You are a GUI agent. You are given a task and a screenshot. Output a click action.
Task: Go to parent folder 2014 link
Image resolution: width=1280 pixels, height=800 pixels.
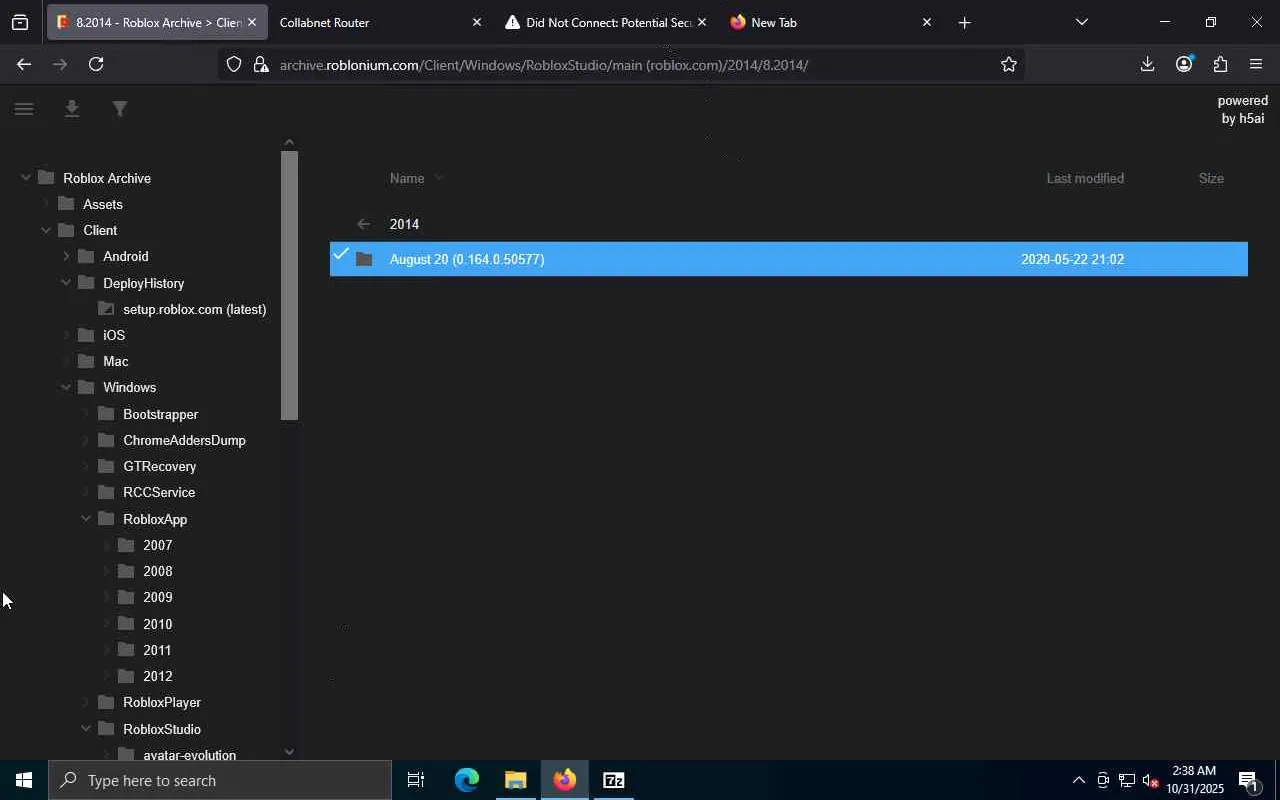pyautogui.click(x=404, y=224)
